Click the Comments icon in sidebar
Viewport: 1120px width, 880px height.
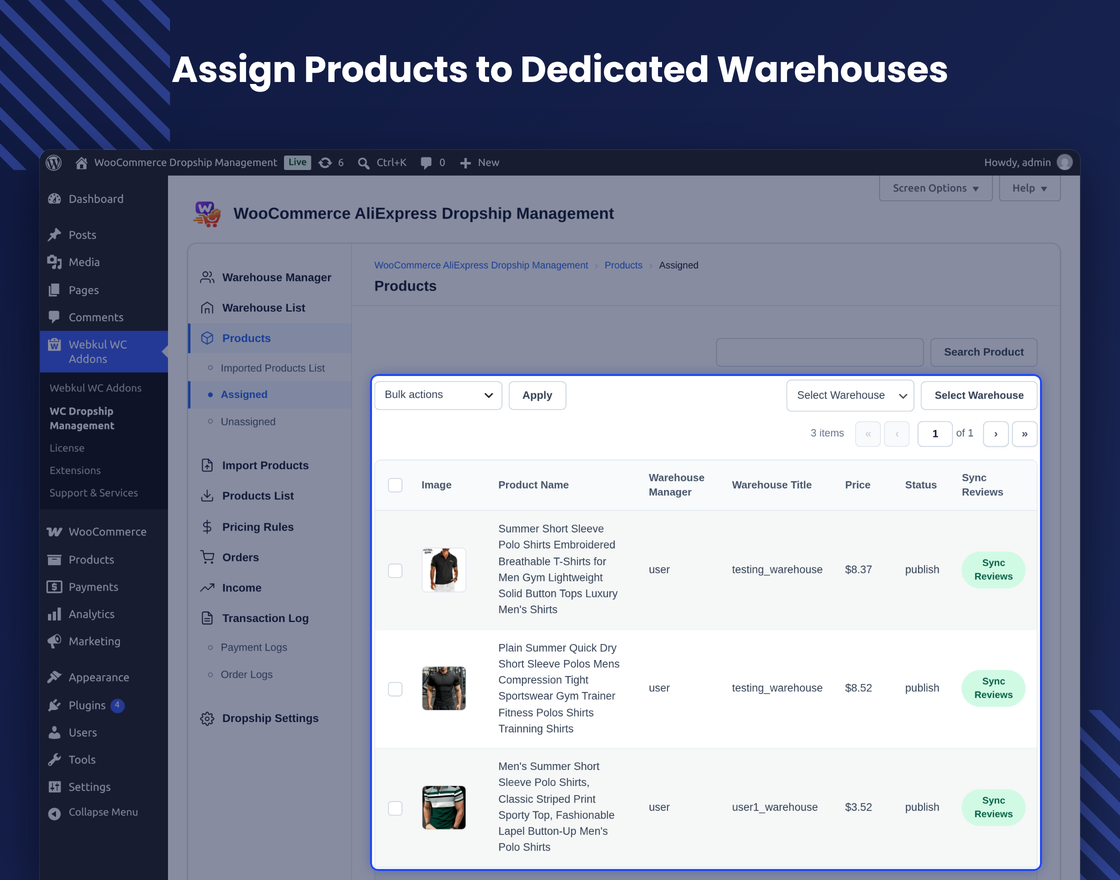[54, 317]
